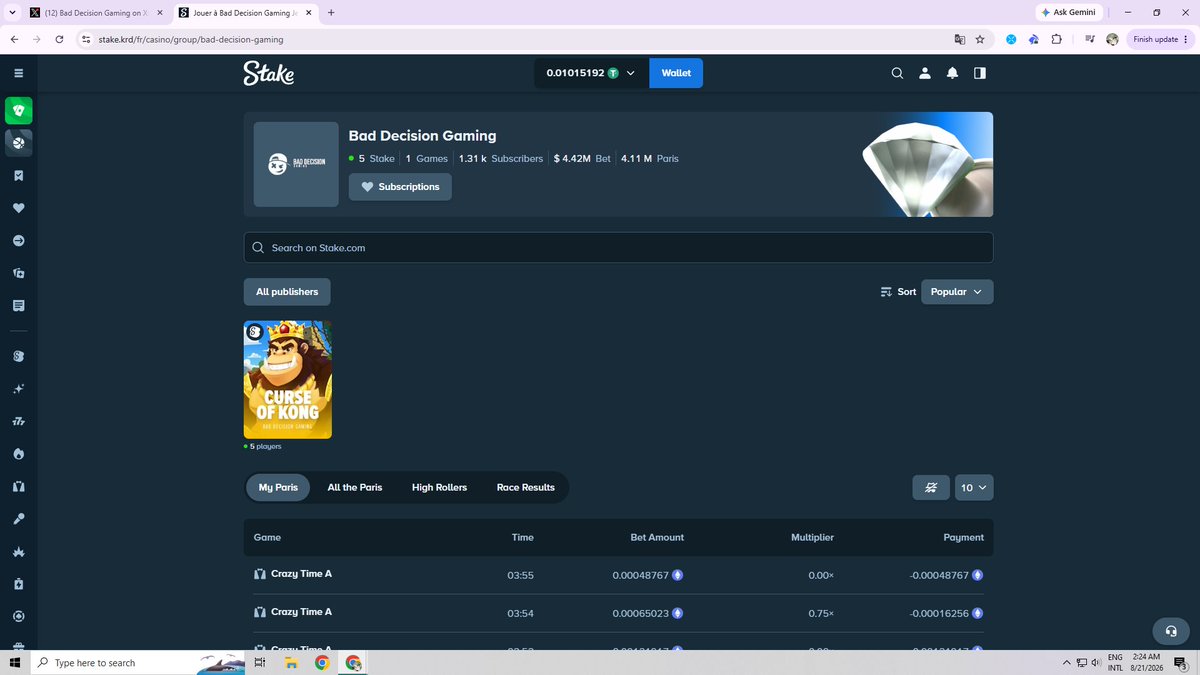Open the user profile icon

click(x=925, y=73)
